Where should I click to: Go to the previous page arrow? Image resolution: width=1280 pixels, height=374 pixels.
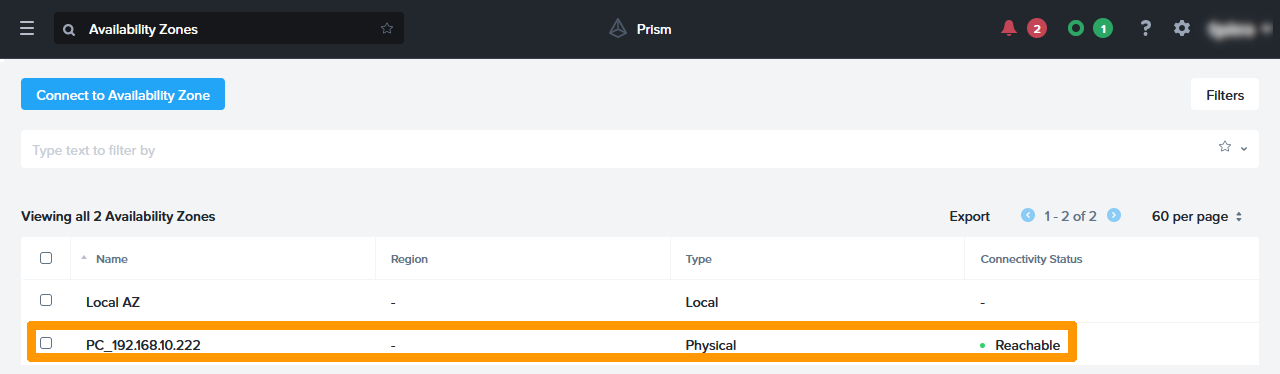coord(1027,215)
